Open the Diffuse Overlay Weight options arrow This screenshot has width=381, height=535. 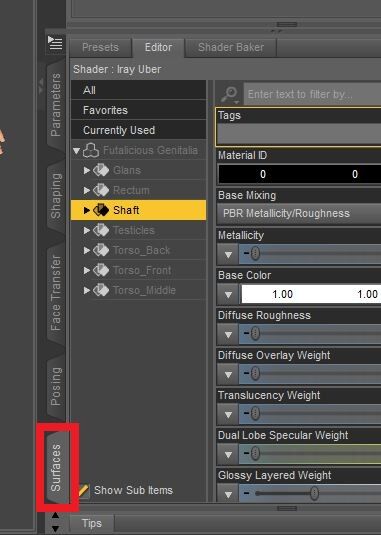[x=228, y=374]
